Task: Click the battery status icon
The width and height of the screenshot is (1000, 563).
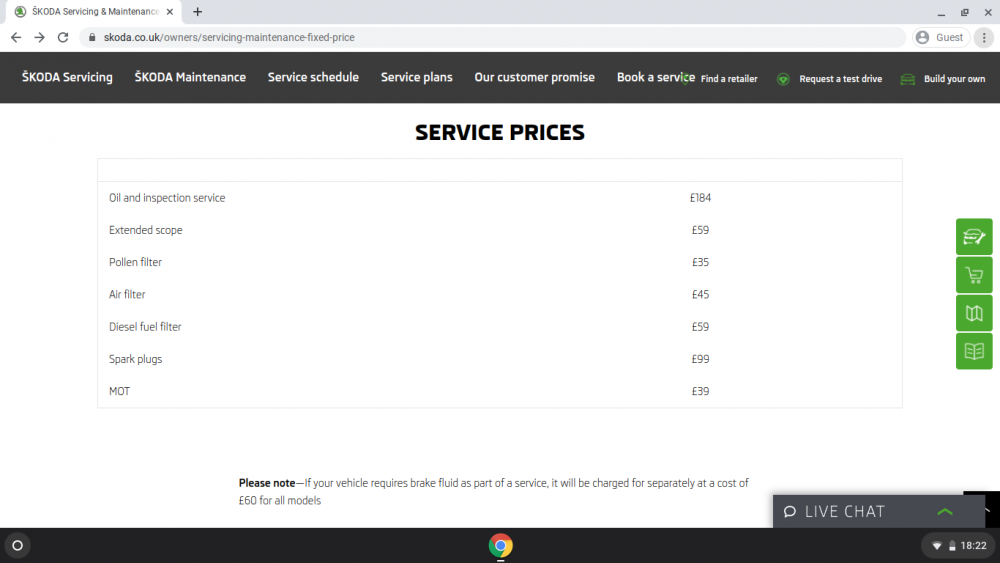Action: coord(952,546)
